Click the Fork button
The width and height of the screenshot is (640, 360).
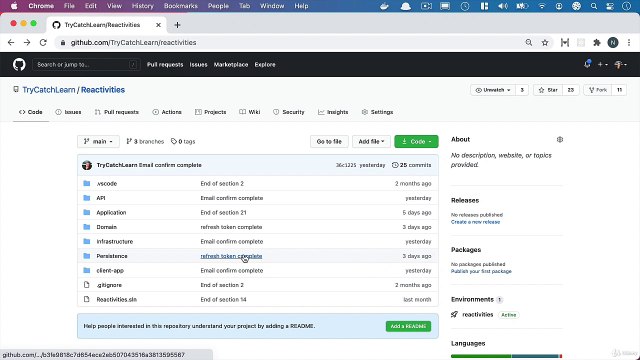point(598,90)
